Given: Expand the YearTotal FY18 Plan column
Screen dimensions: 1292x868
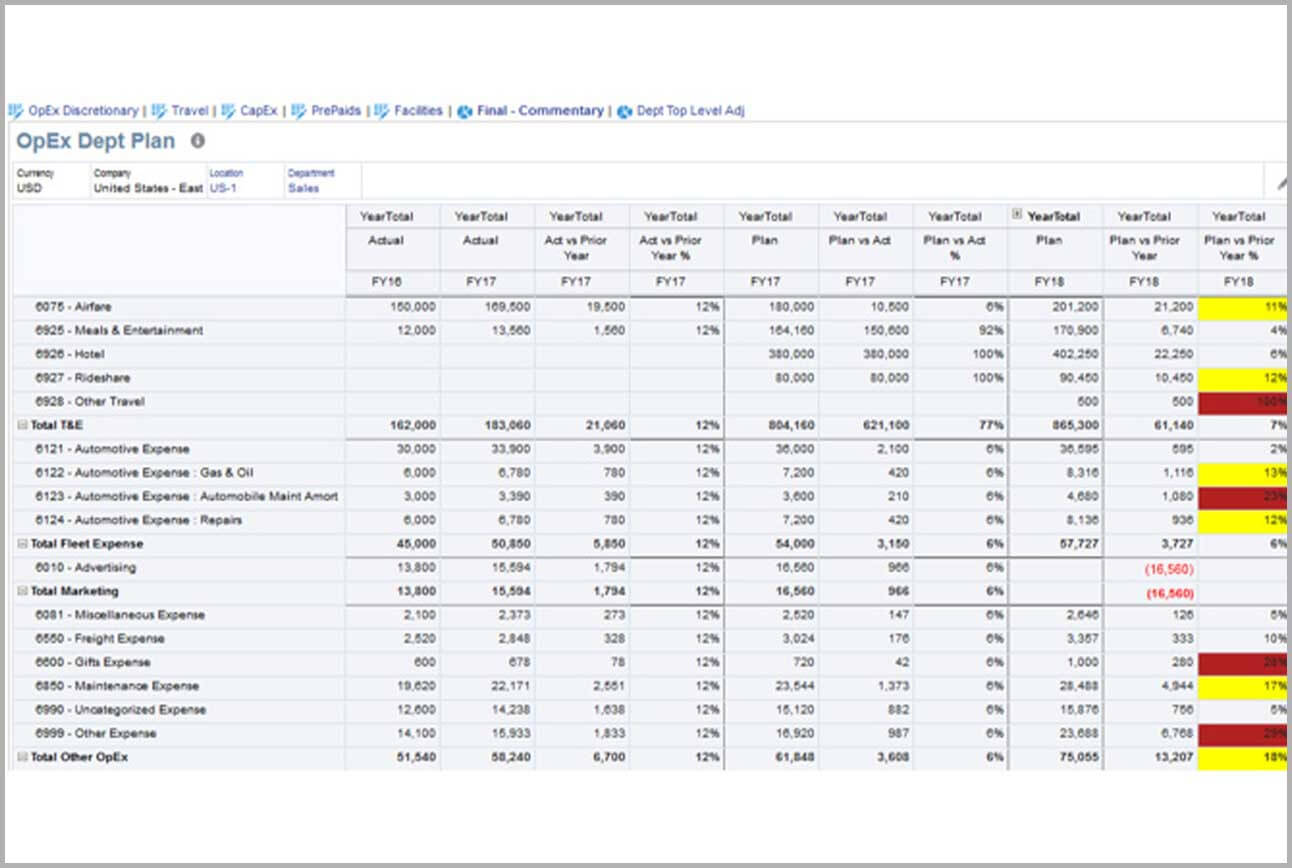Looking at the screenshot, I should tap(1018, 215).
